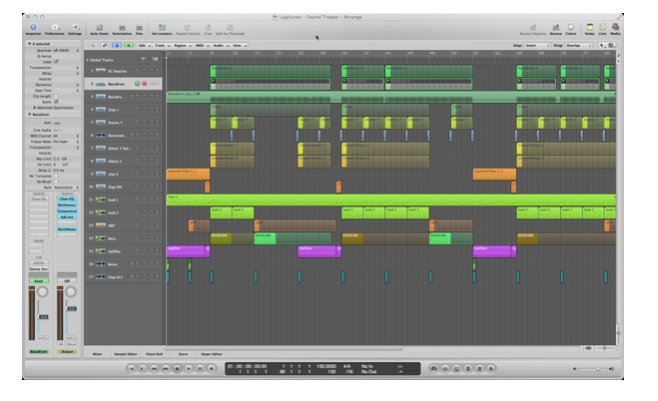Click the blue catch button in arrange toolbar
Viewport: 658px width, 401px height.
(x=117, y=45)
